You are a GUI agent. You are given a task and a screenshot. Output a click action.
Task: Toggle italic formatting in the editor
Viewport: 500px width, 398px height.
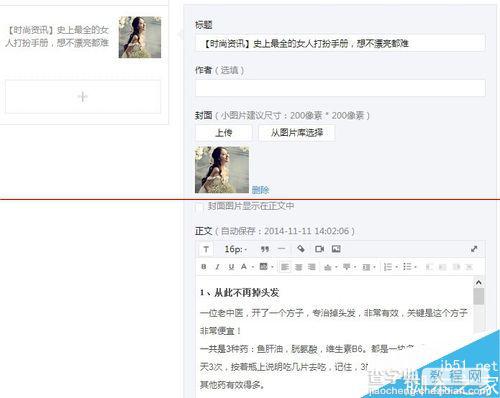point(217,267)
